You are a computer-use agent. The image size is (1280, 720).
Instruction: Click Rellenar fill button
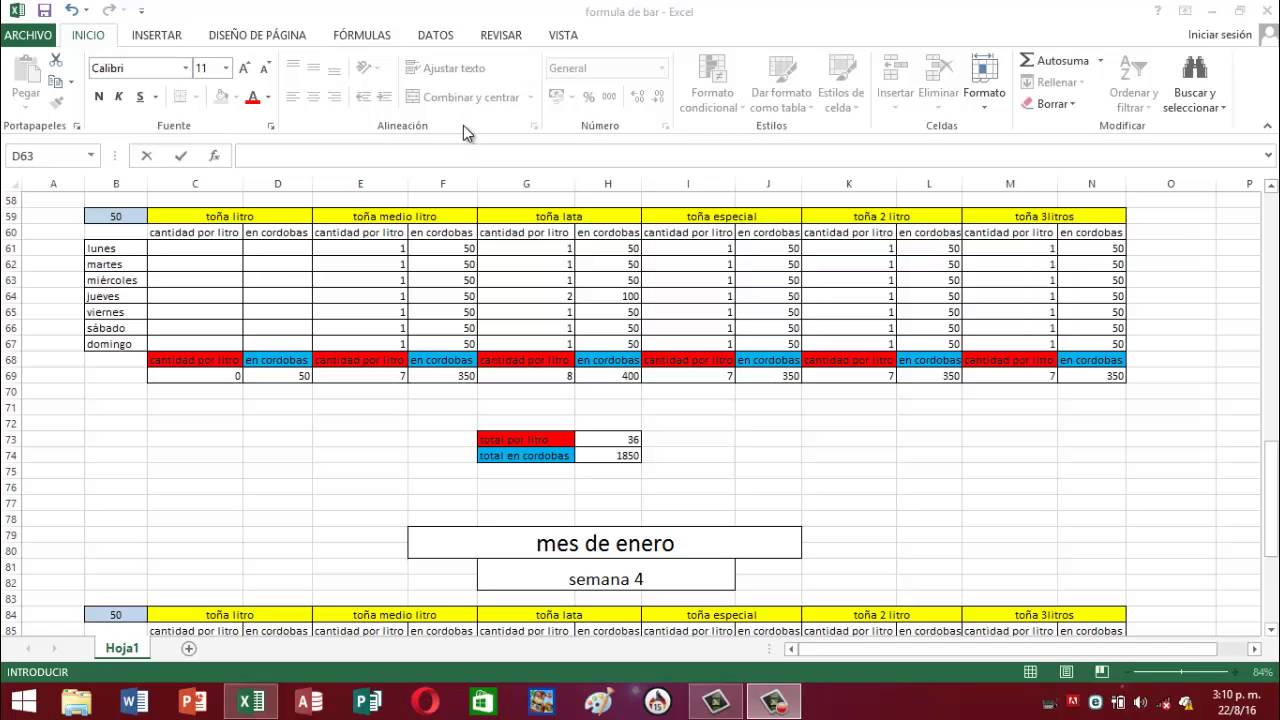(x=1052, y=82)
